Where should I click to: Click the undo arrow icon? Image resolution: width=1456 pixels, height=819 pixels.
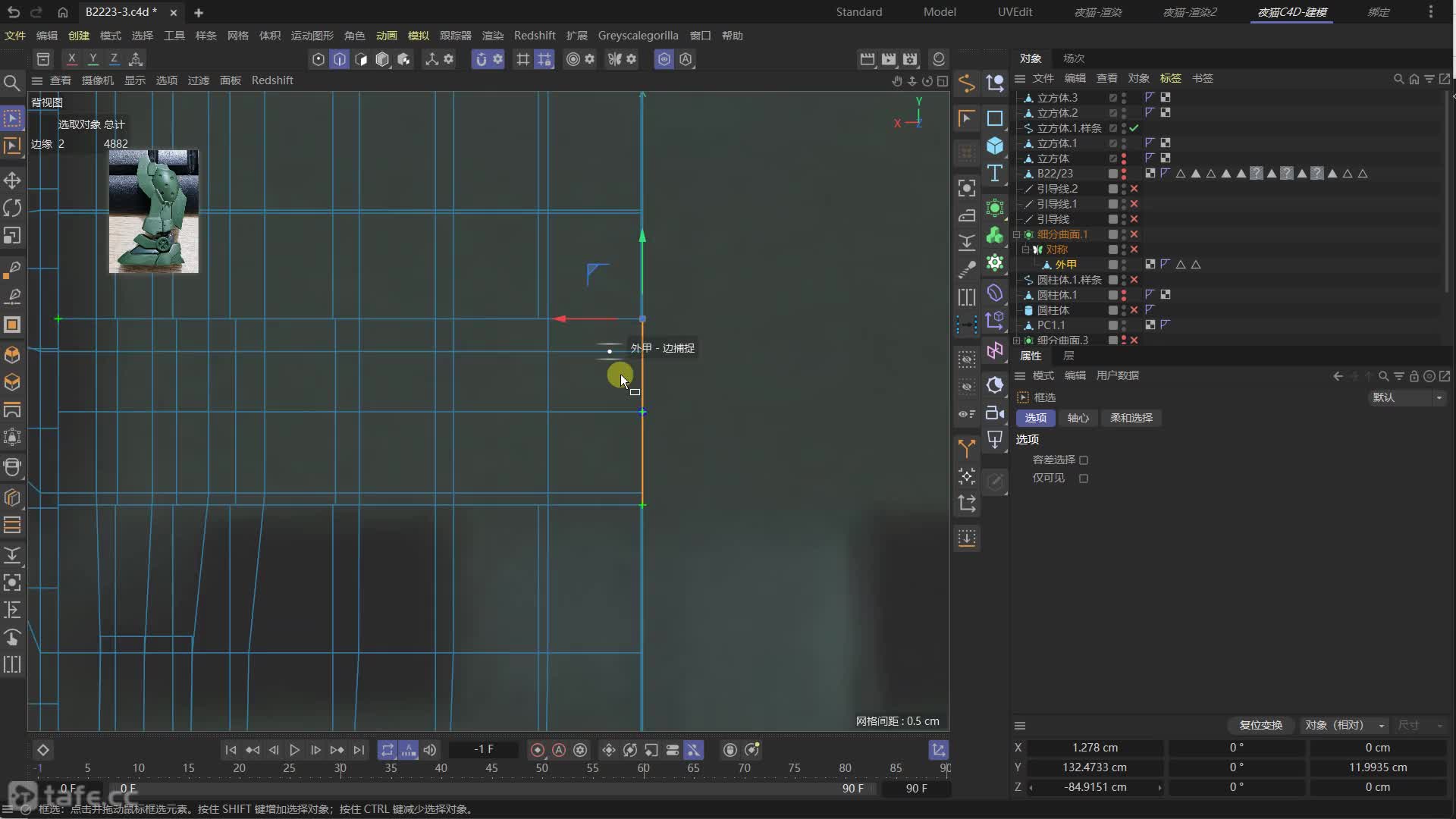pos(13,12)
